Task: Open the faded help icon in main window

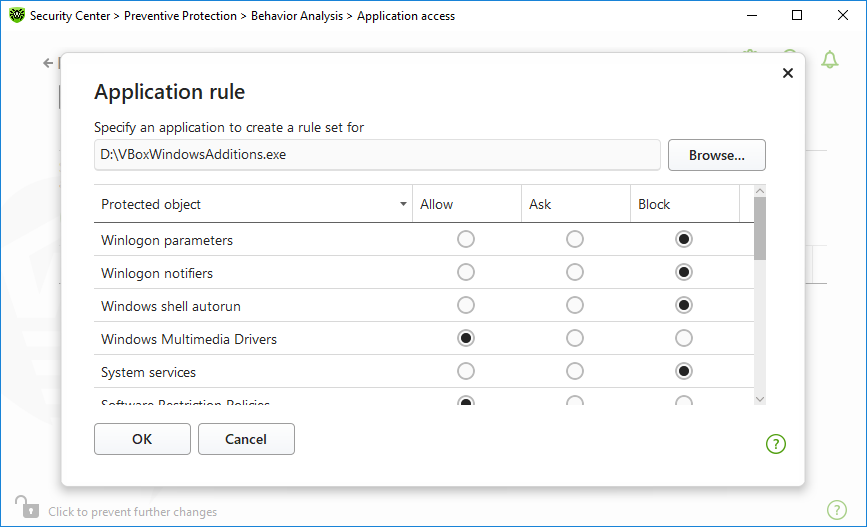Action: 837,510
